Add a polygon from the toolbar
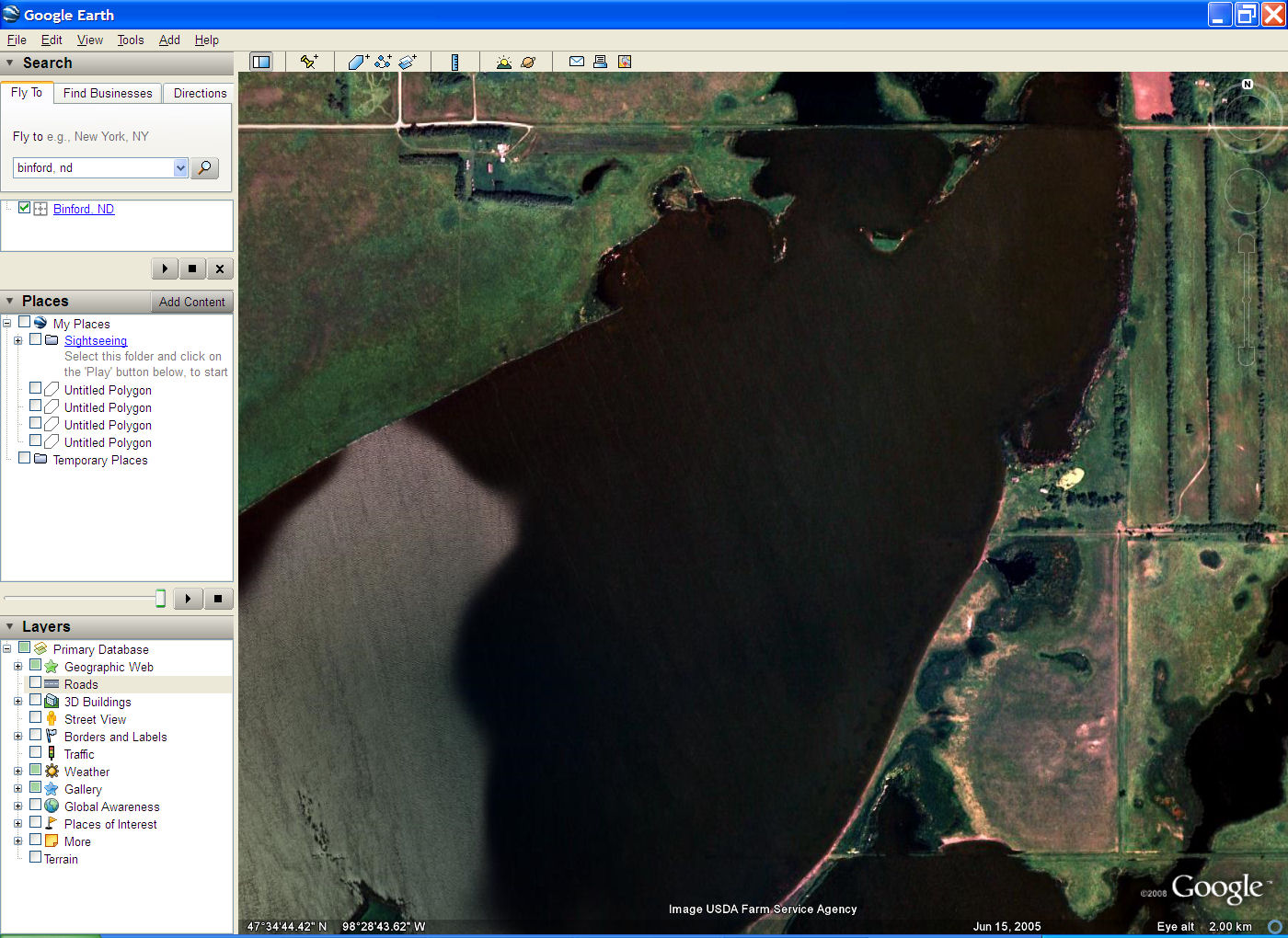The width and height of the screenshot is (1288, 938). tap(358, 62)
